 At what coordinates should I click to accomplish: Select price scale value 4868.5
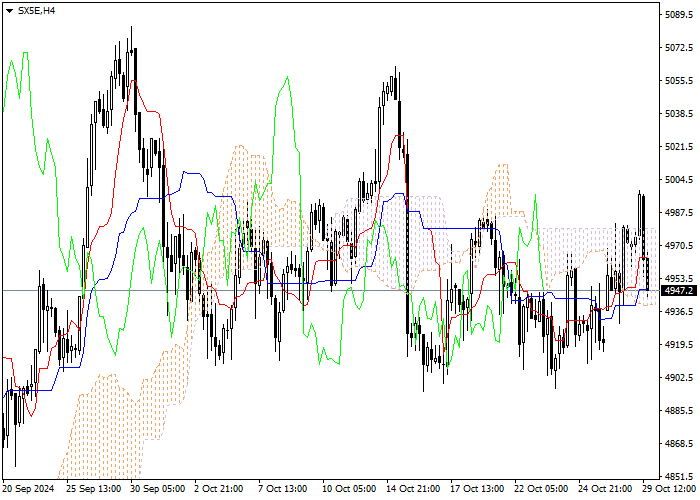click(679, 443)
